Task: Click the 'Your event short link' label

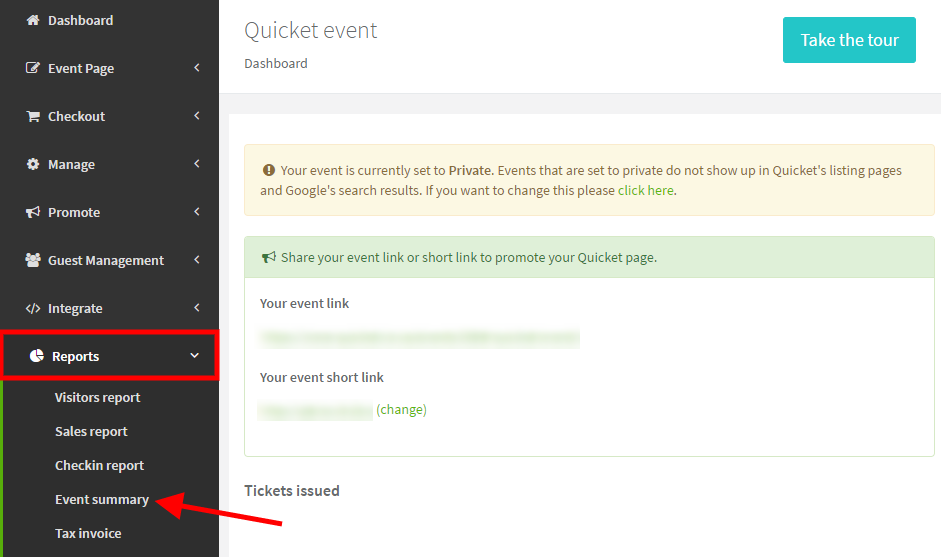Action: coord(322,378)
